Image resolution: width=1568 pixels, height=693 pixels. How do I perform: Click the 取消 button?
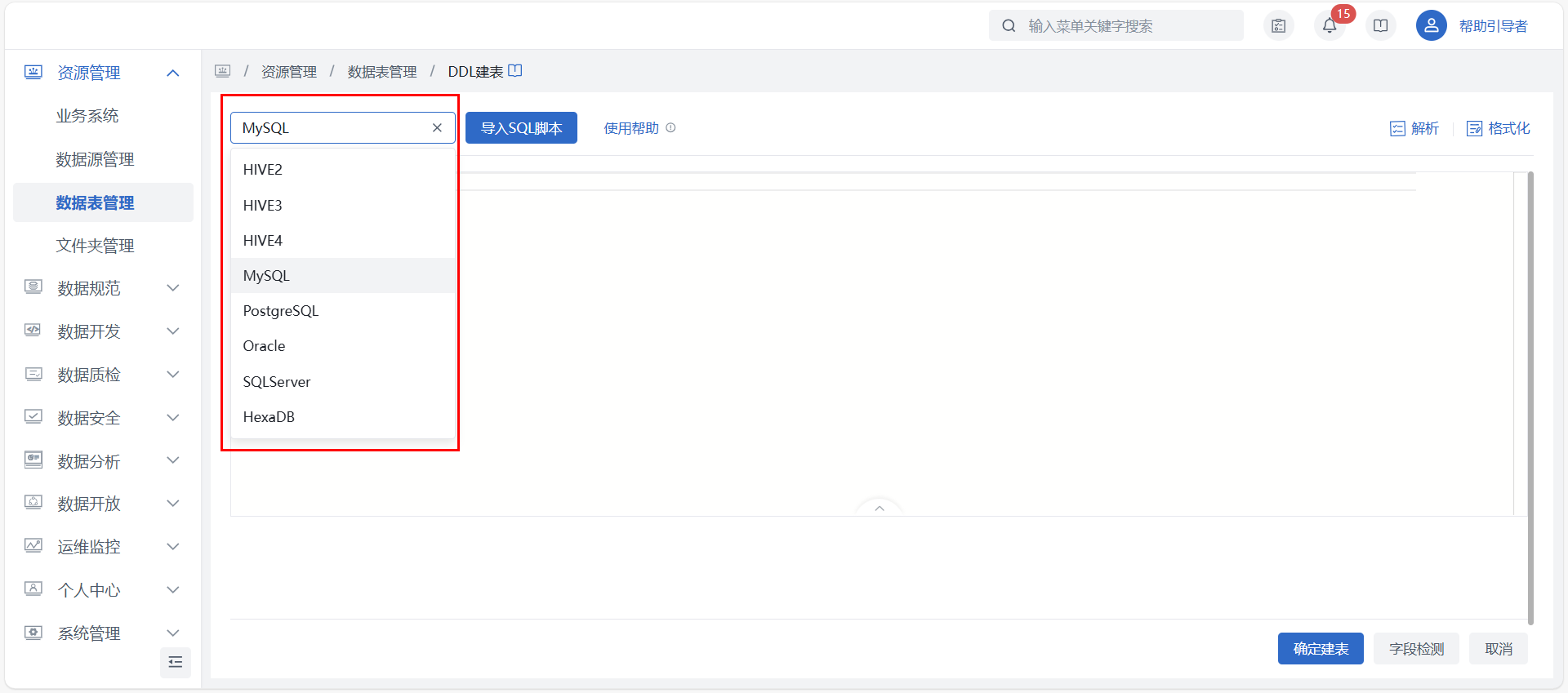1499,649
